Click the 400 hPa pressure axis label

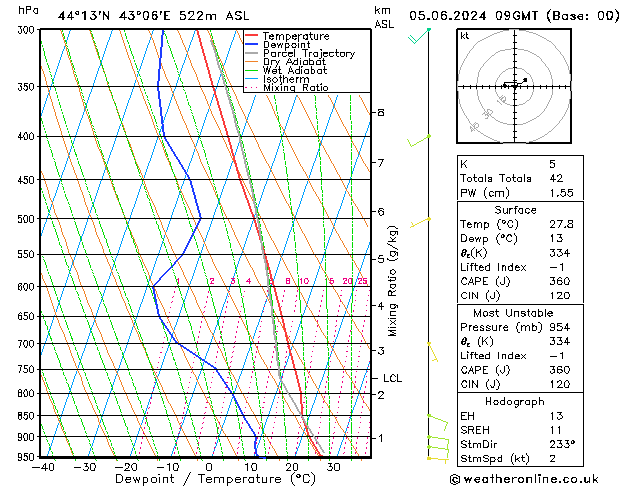click(x=28, y=137)
